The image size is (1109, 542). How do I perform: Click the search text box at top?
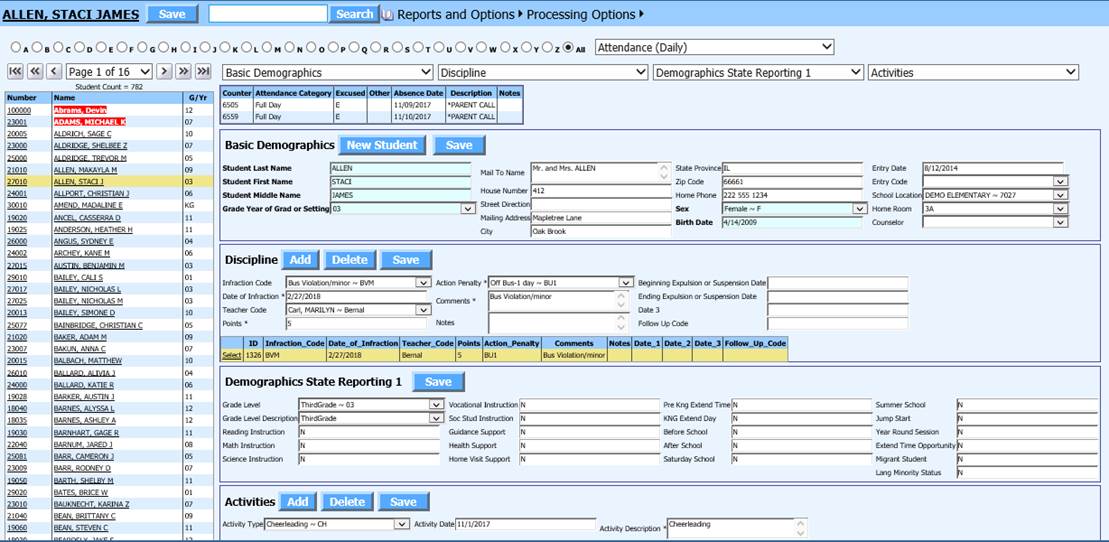[x=267, y=14]
